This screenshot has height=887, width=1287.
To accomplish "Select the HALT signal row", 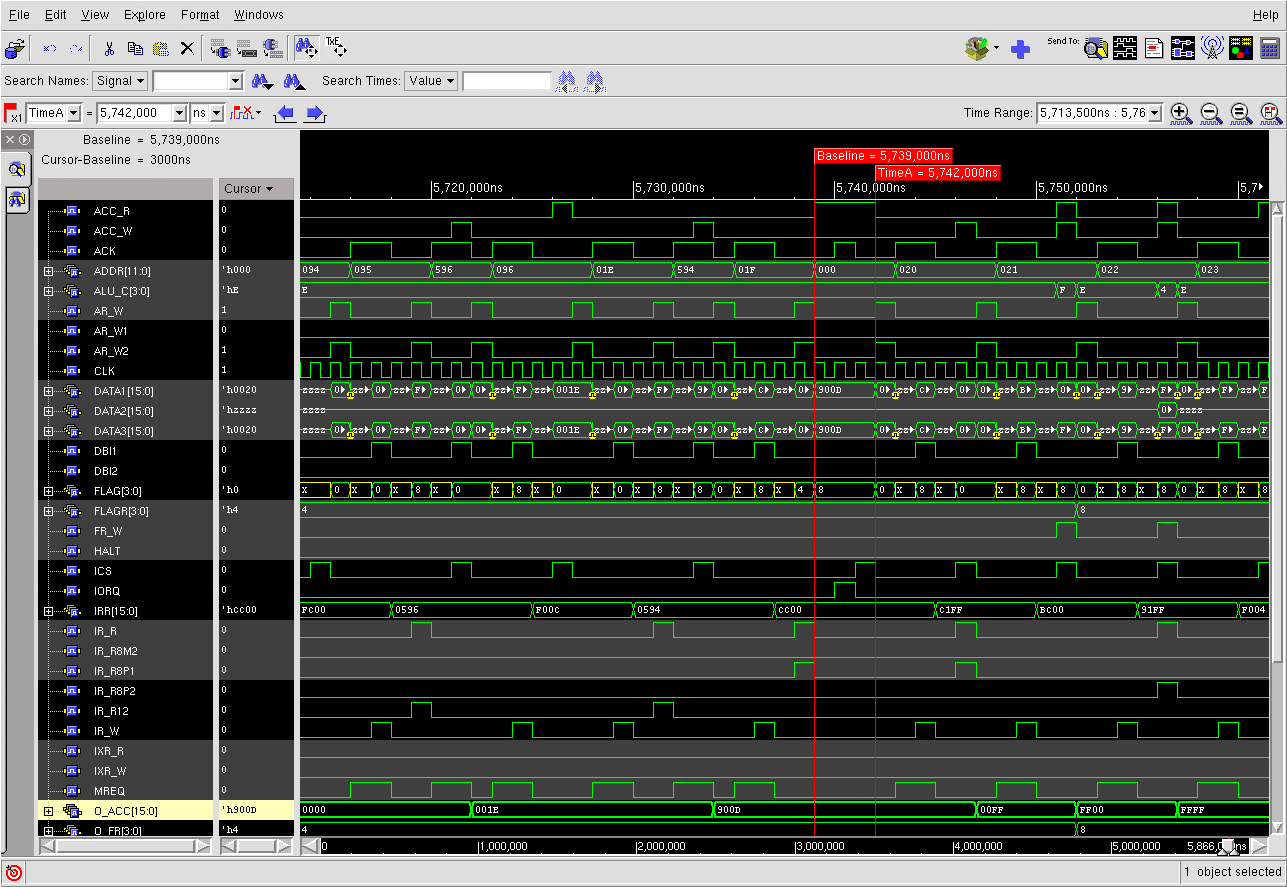I will tap(126, 551).
